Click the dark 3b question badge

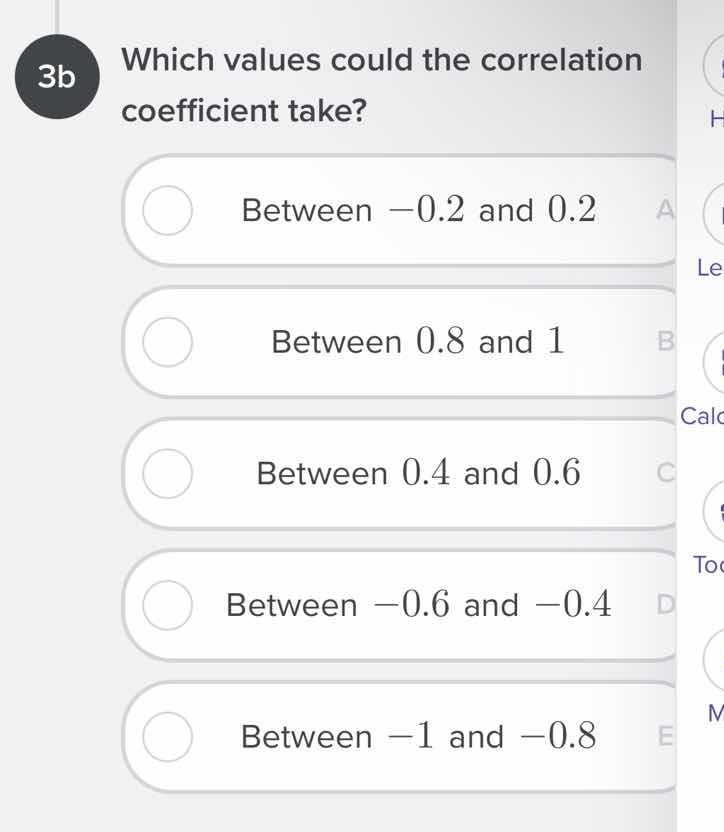(57, 76)
